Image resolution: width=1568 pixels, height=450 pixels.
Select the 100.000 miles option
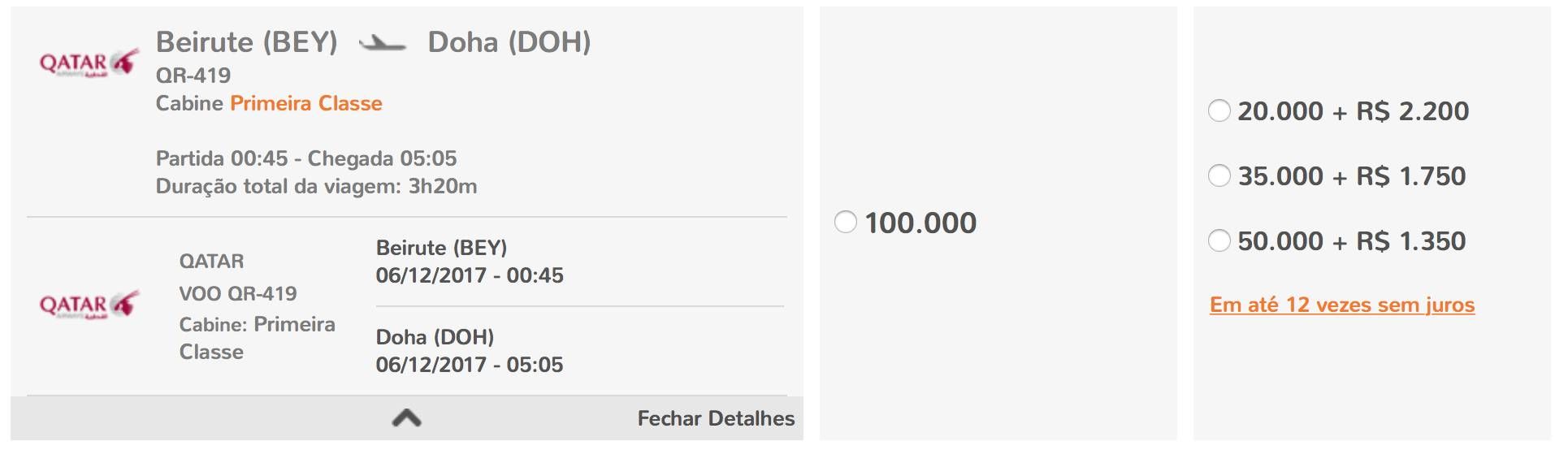pyautogui.click(x=846, y=222)
